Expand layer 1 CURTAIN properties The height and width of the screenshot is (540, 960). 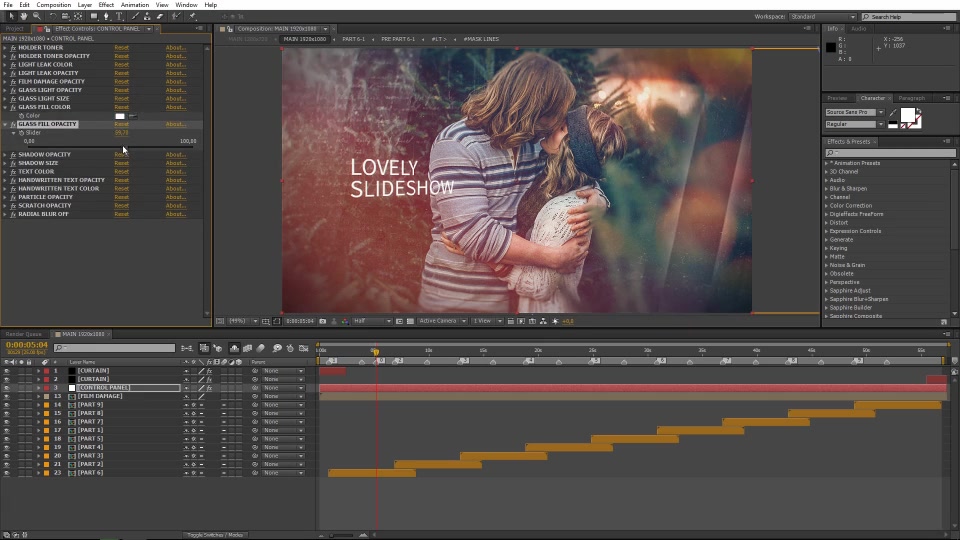[x=39, y=370]
